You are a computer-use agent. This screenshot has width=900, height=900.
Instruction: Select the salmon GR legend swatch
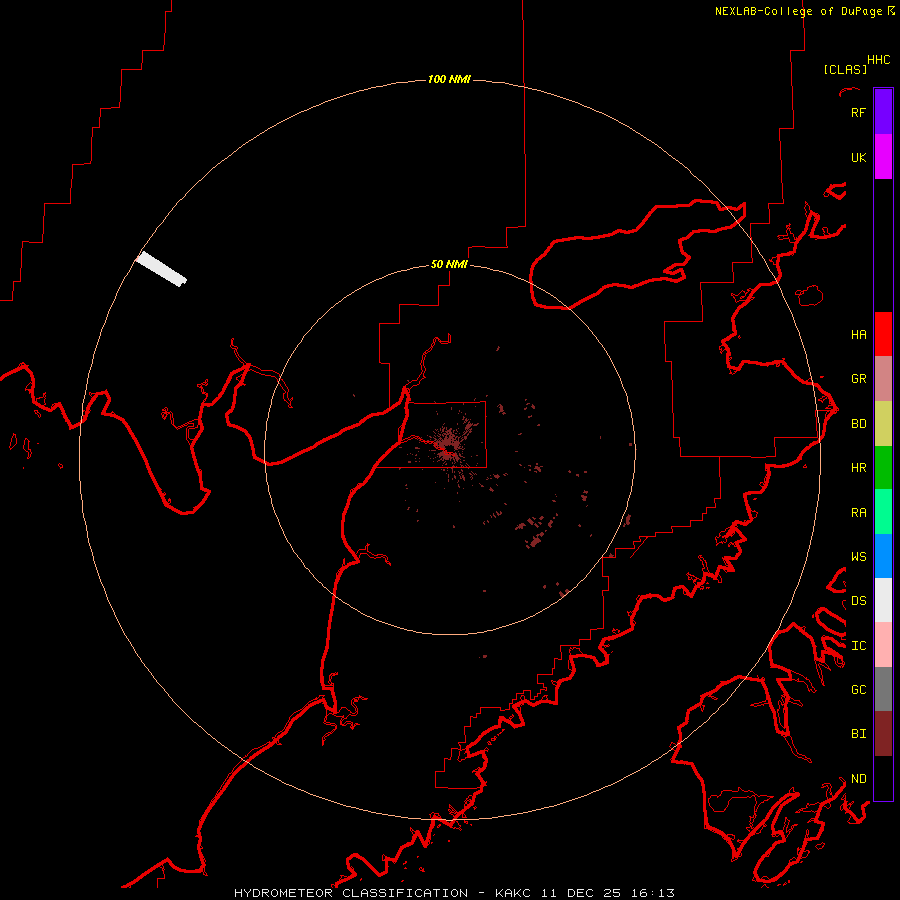point(883,379)
